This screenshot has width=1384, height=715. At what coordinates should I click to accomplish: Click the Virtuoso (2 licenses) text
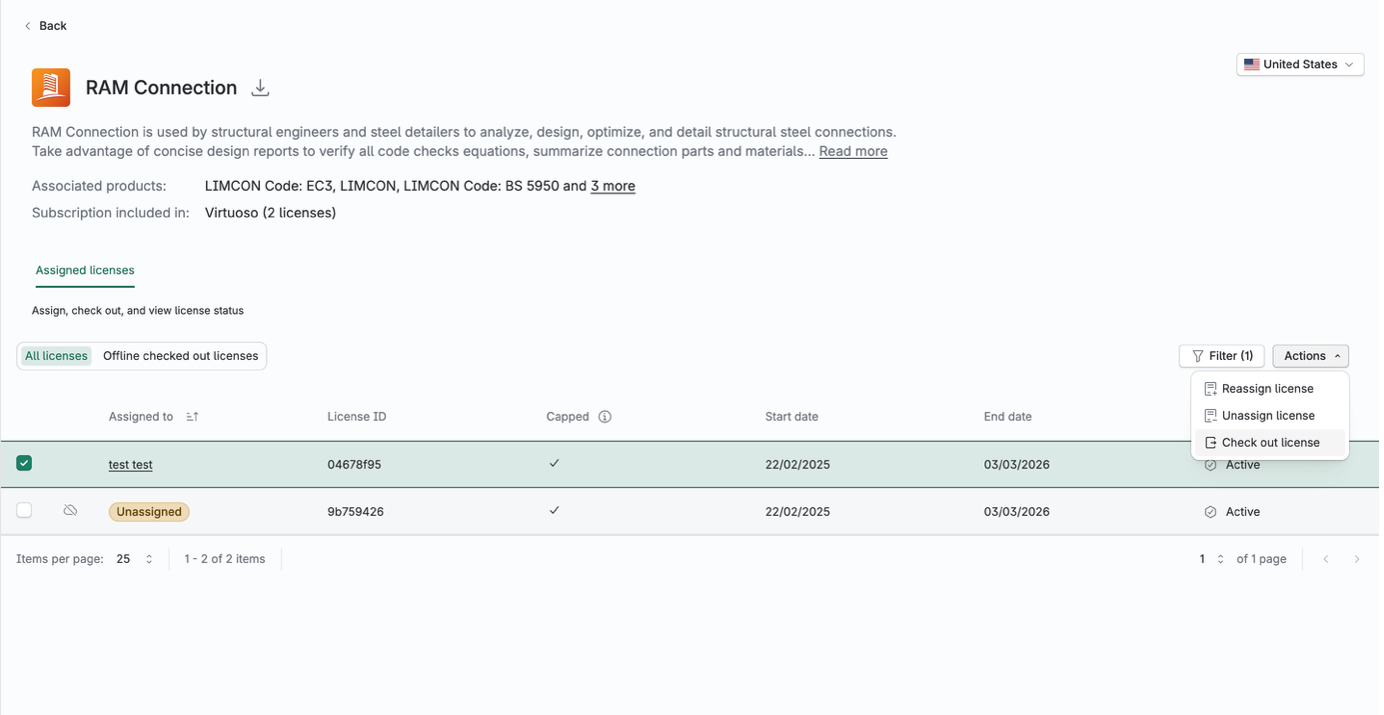tap(270, 213)
